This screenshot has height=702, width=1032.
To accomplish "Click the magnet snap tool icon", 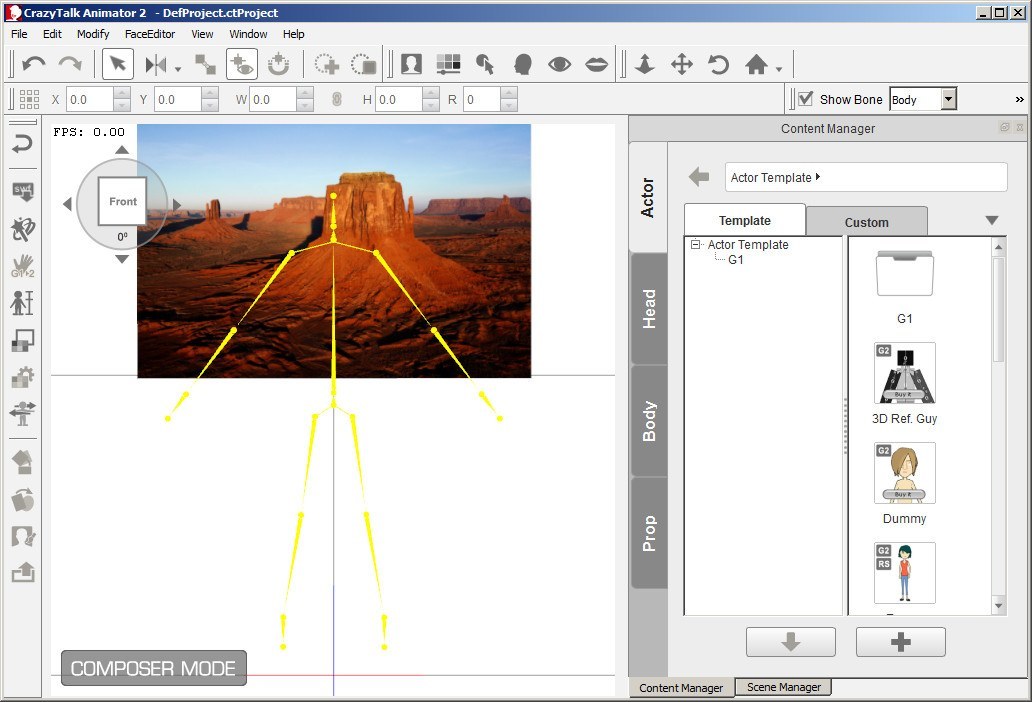I will click(x=278, y=64).
